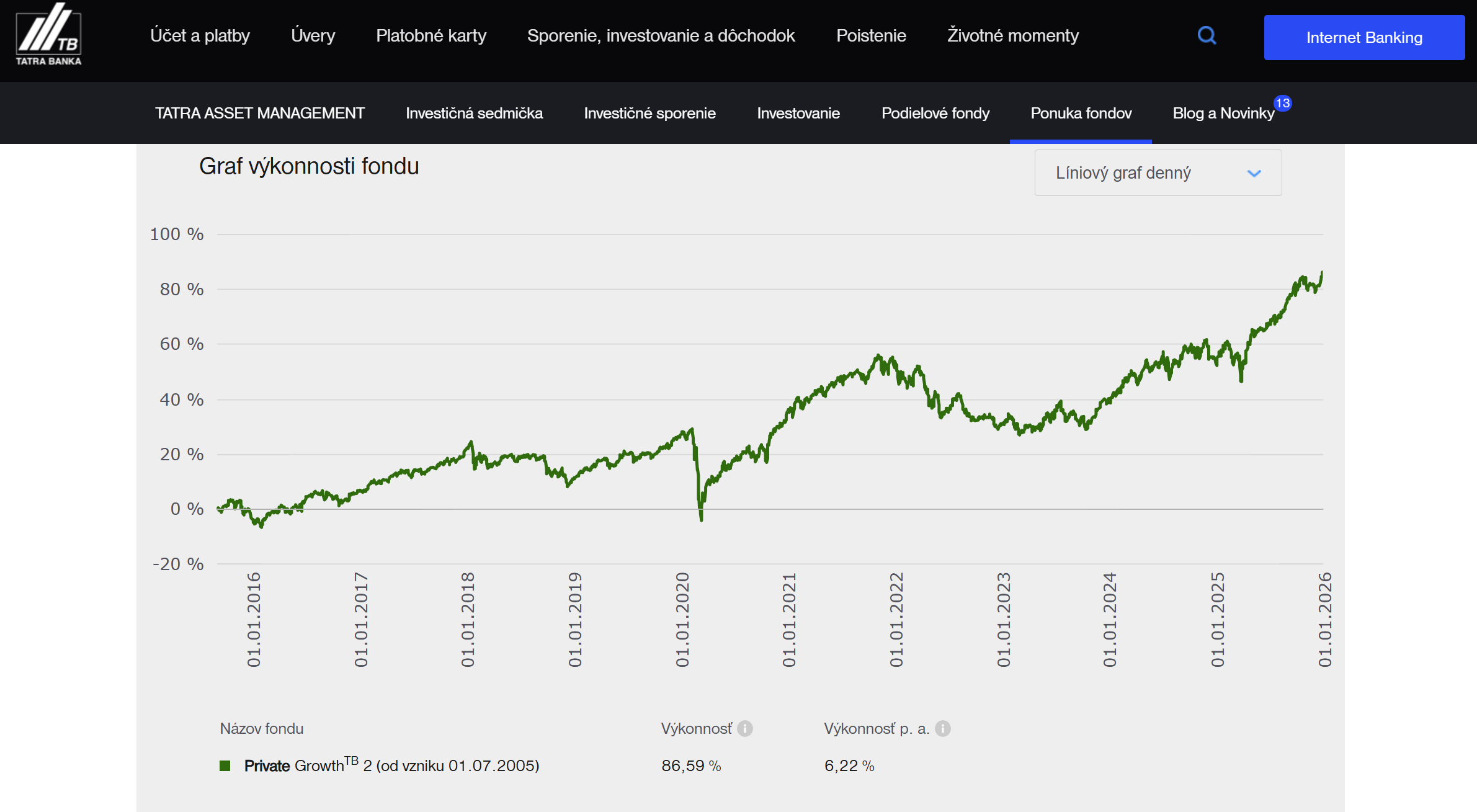The height and width of the screenshot is (812, 1477).
Task: Open Internet Banking
Action: click(1363, 38)
